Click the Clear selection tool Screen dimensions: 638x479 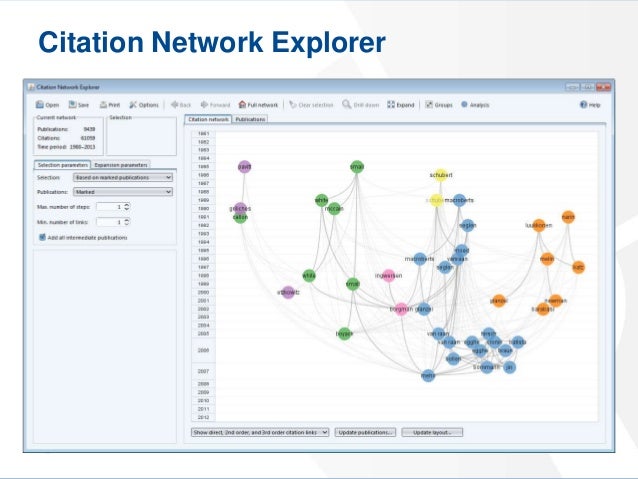(311, 105)
